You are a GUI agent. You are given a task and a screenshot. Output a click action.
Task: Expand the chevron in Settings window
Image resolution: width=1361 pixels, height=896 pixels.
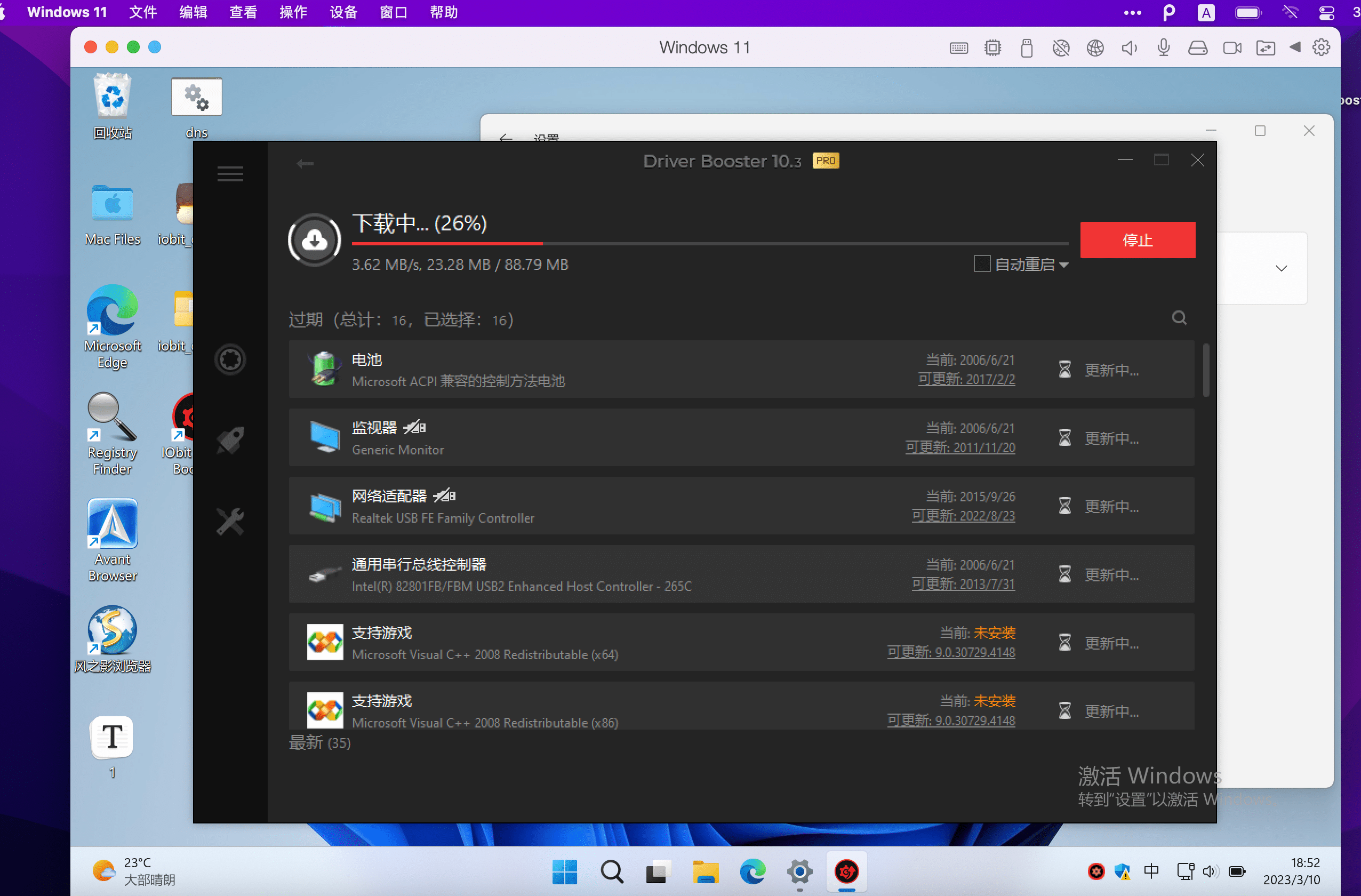(x=1282, y=268)
